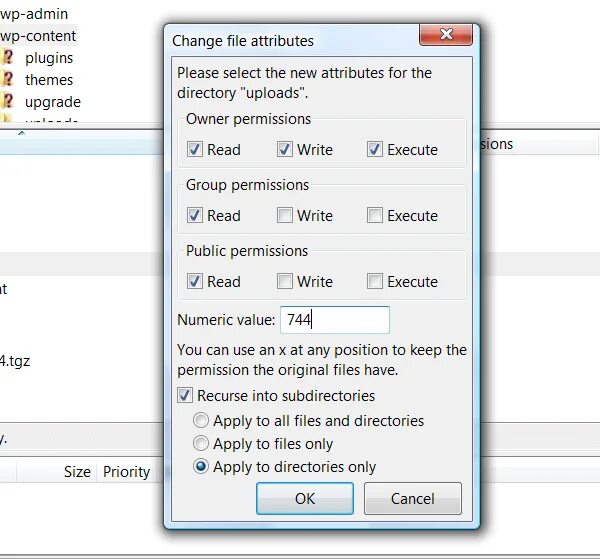Enable Public Write permission
The width and height of the screenshot is (600, 559).
pos(284,281)
